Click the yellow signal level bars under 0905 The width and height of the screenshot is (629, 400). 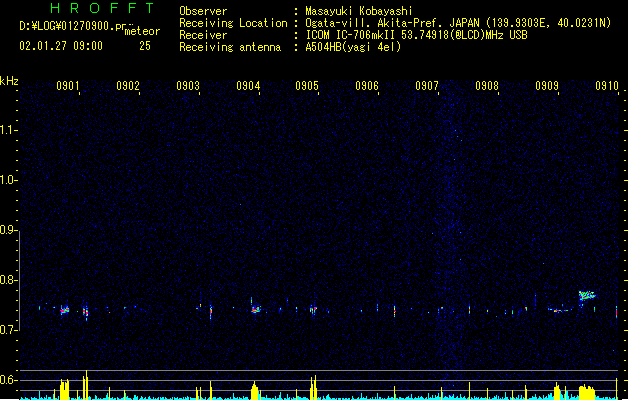click(313, 387)
